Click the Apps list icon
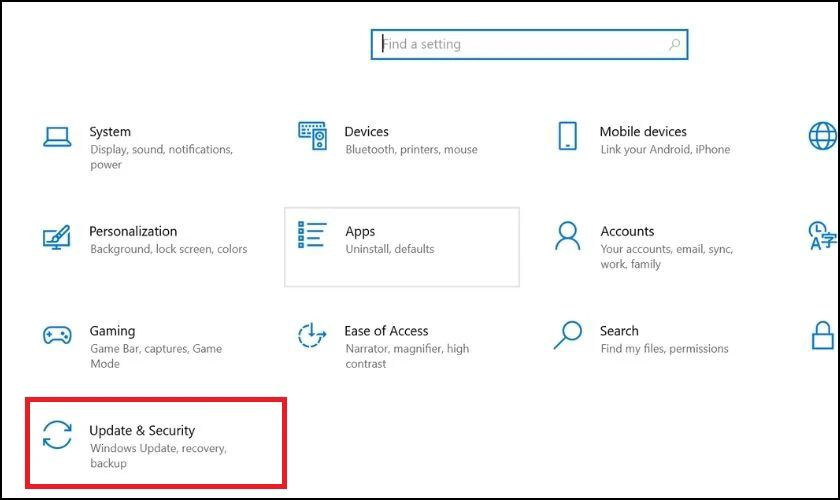 point(312,235)
